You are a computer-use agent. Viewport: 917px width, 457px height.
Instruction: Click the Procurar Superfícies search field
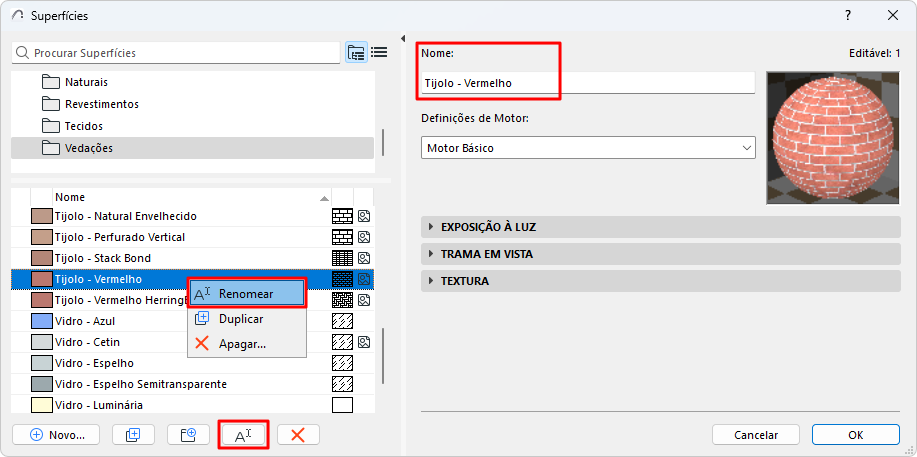(x=180, y=53)
